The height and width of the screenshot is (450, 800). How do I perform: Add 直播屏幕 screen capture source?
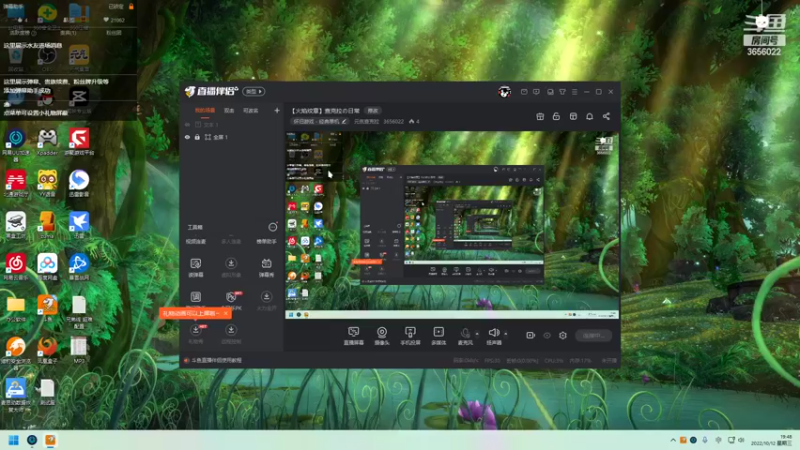point(354,336)
